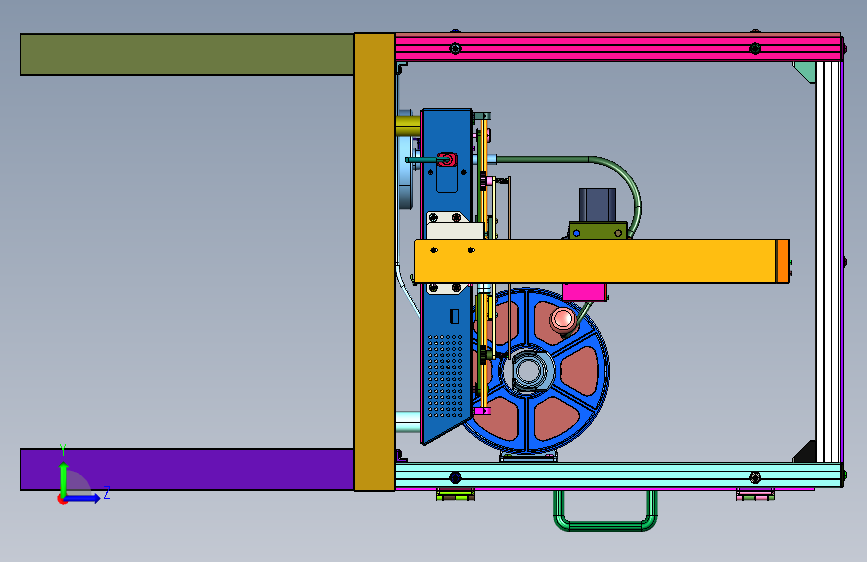Select the magenta block under the yellow arm
This screenshot has height=562, width=867.
coord(584,292)
